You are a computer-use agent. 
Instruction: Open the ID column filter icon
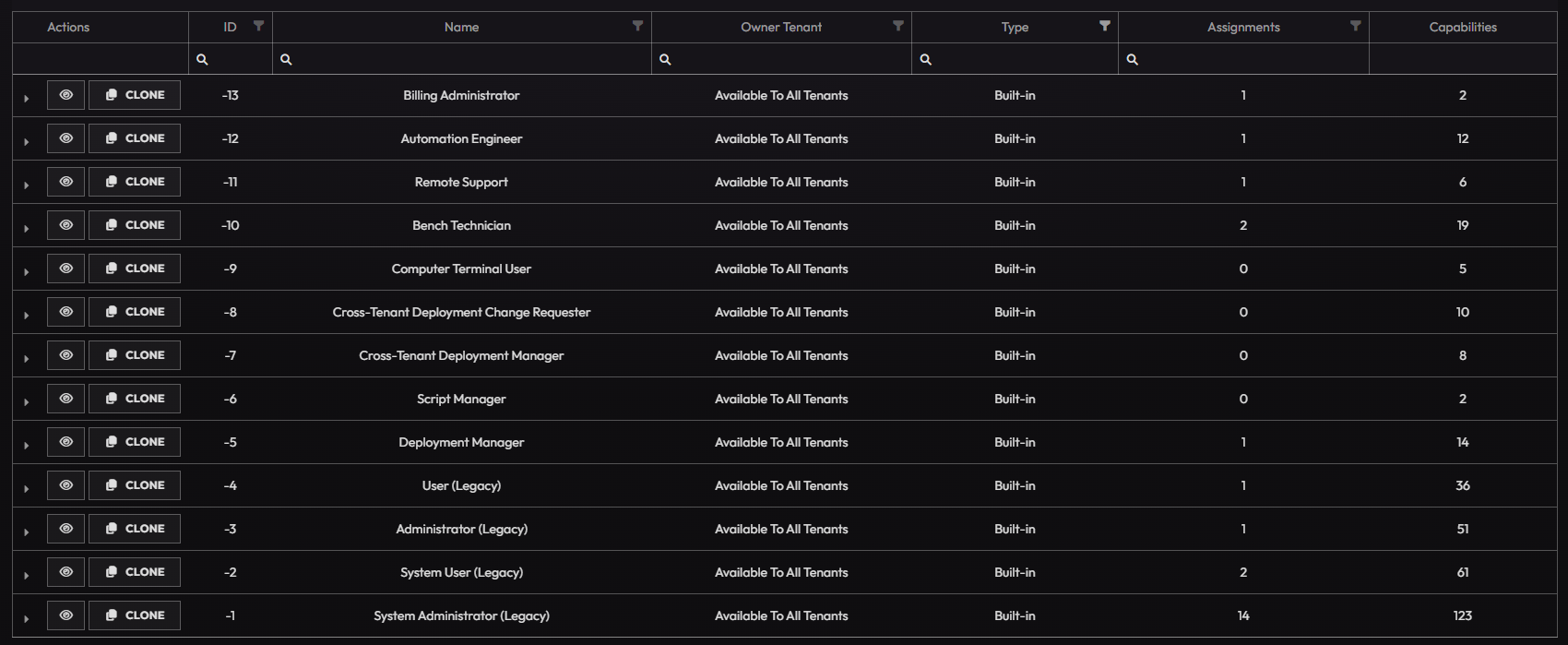[259, 26]
